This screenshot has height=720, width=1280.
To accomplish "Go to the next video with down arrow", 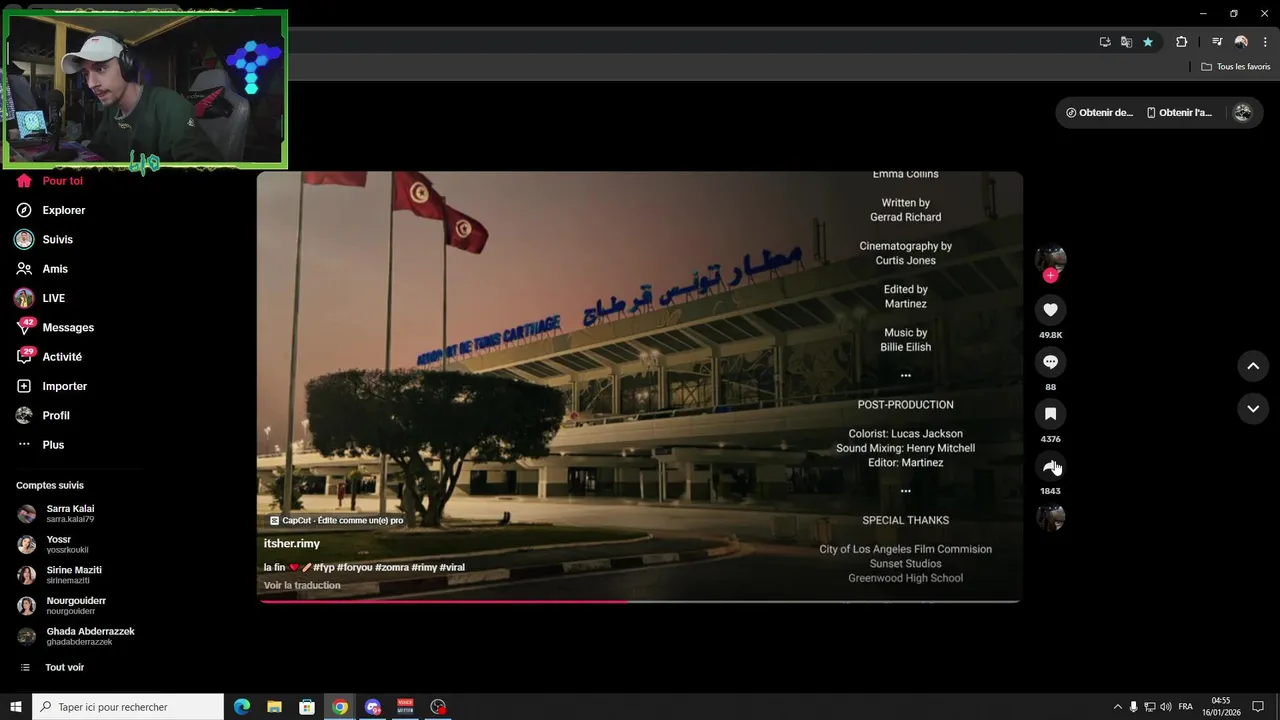I will click(1253, 408).
